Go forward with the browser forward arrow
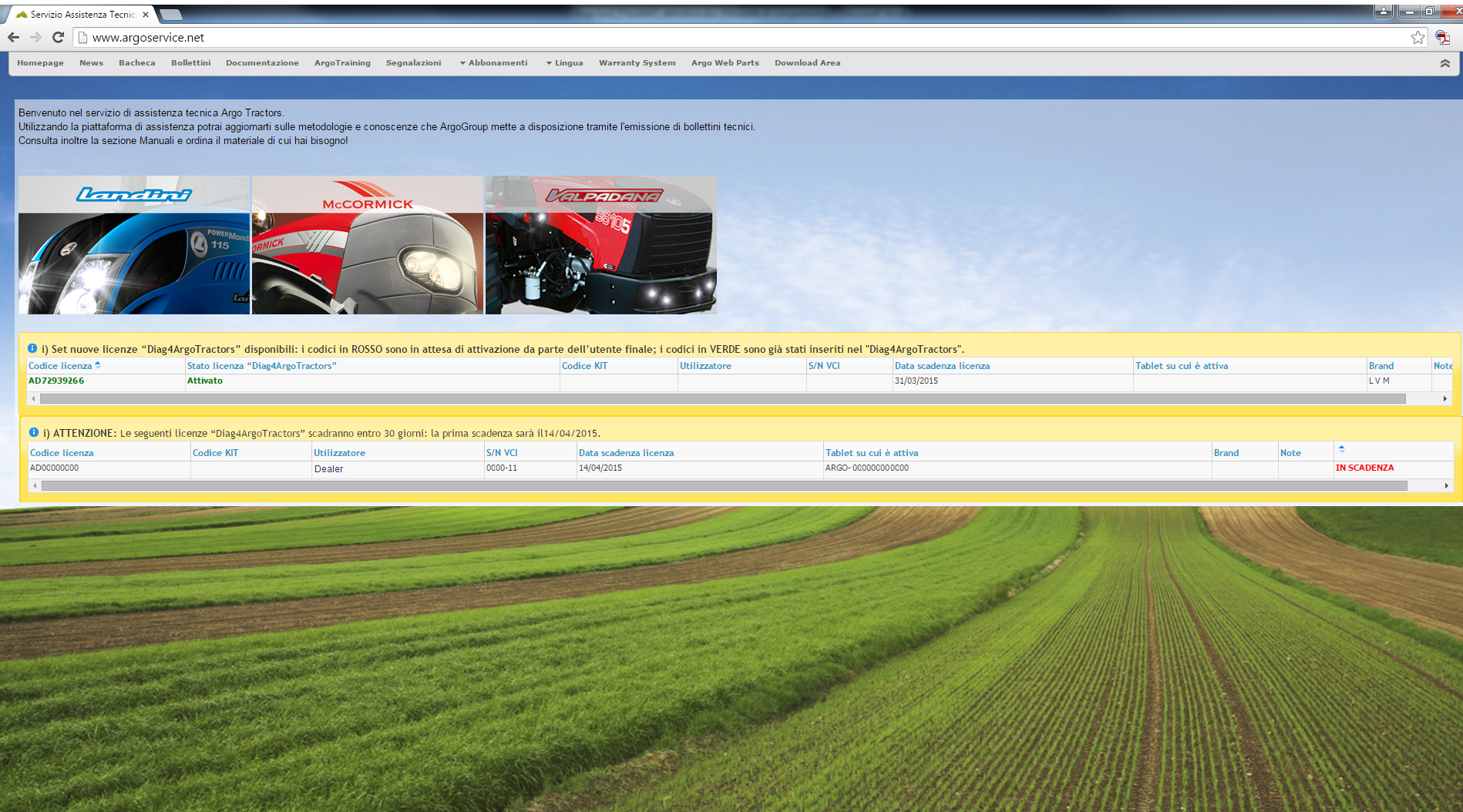 coord(35,37)
